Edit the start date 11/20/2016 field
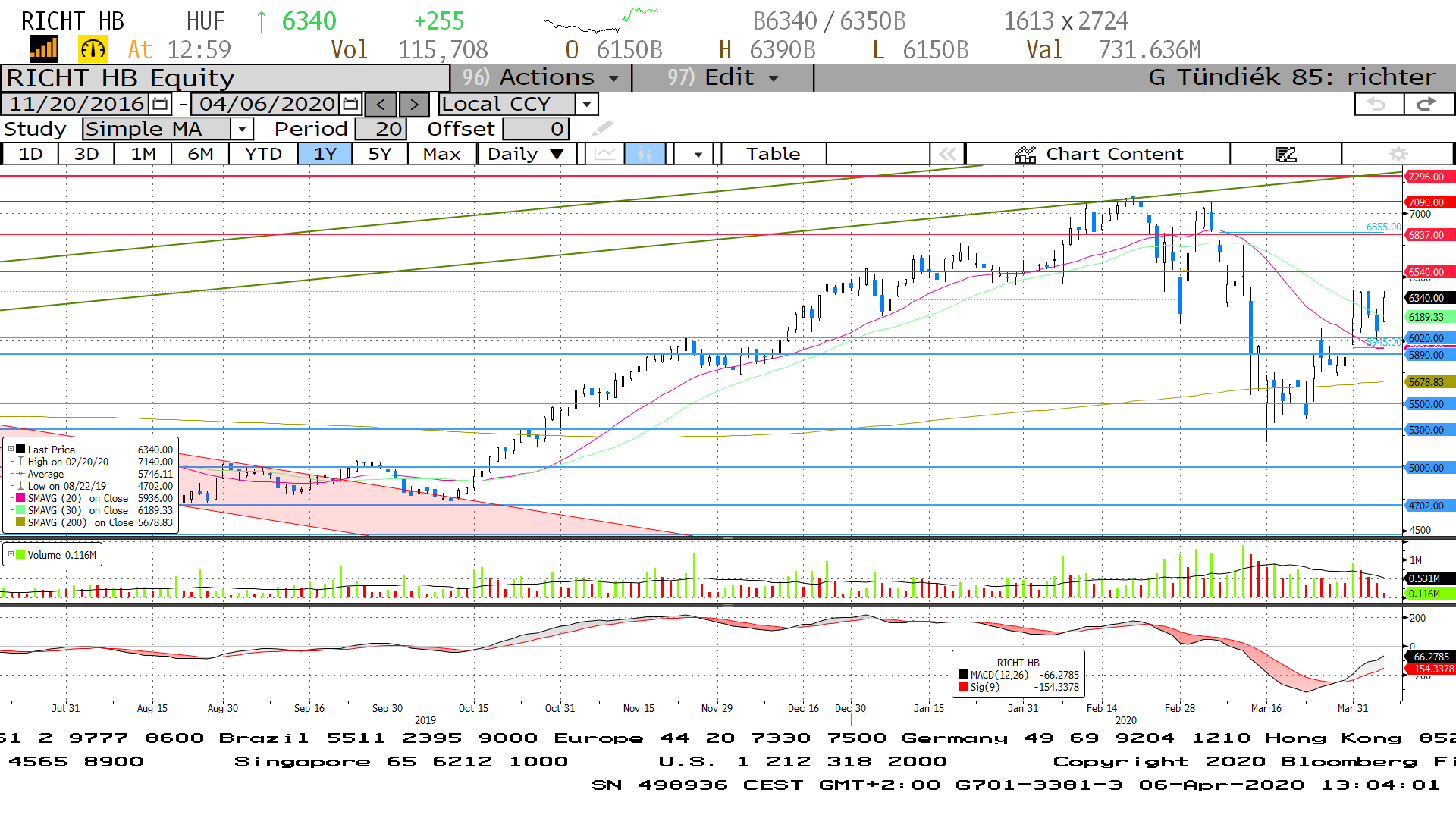 pyautogui.click(x=76, y=104)
